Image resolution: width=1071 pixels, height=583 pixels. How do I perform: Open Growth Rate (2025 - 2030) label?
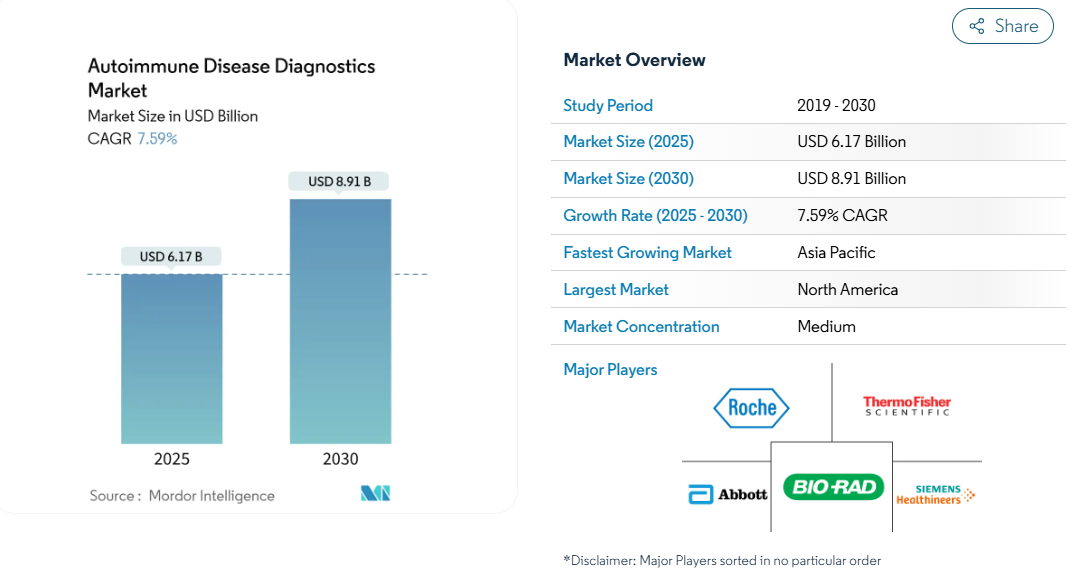(655, 215)
